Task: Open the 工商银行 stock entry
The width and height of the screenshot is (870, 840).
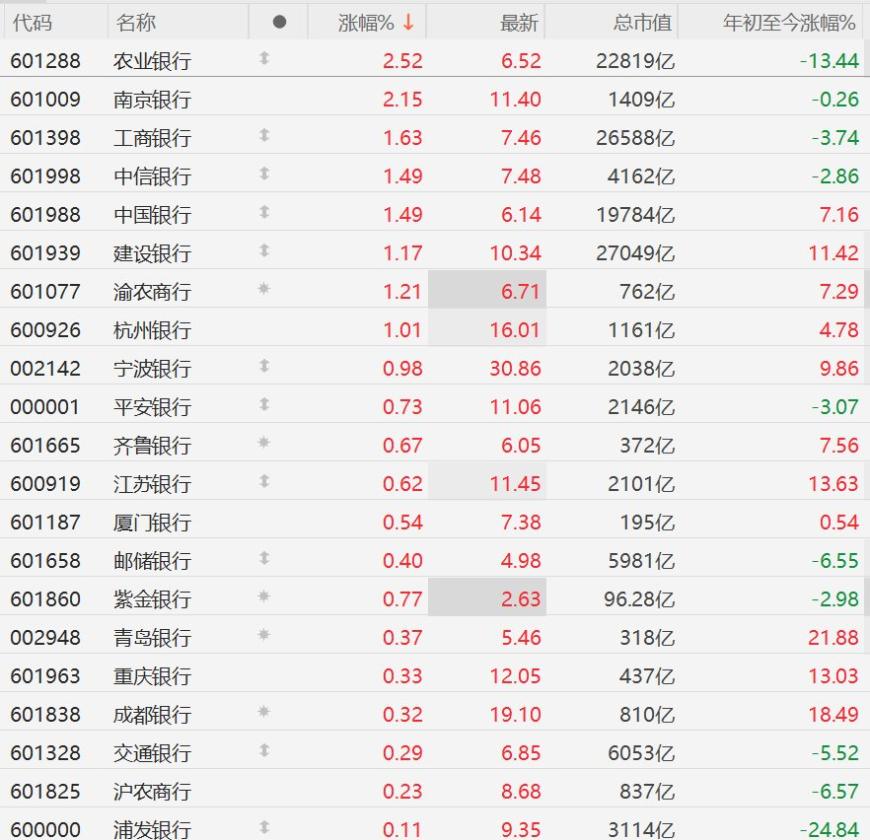Action: [153, 138]
